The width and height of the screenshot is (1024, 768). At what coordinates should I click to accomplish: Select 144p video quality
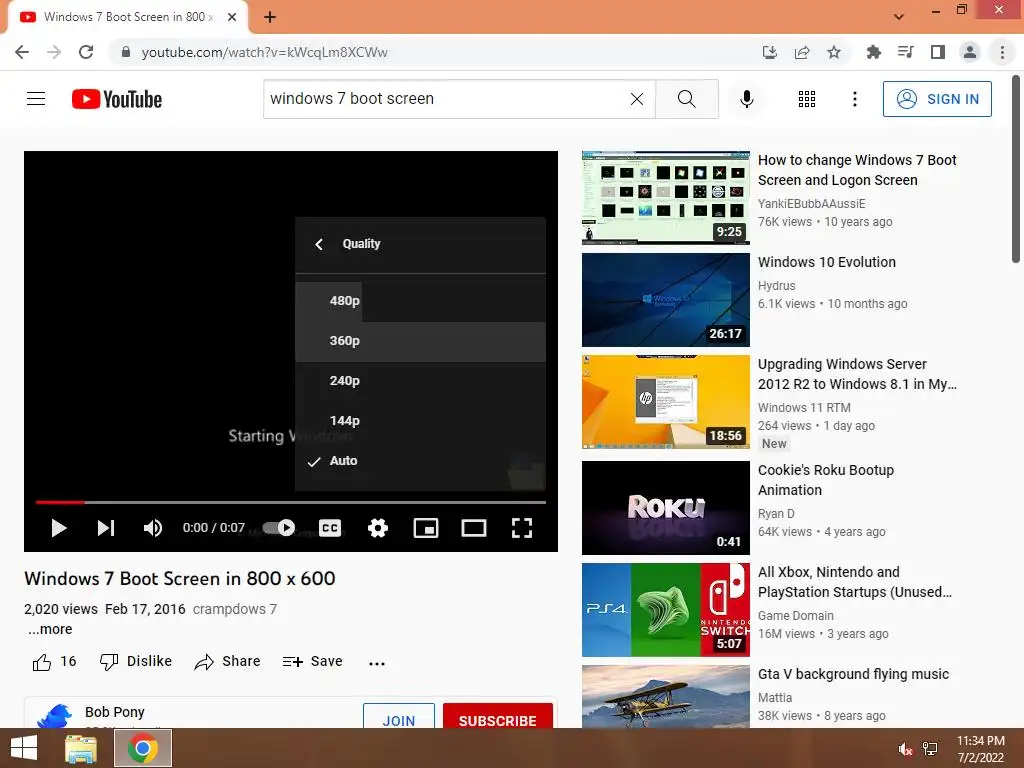(420, 421)
